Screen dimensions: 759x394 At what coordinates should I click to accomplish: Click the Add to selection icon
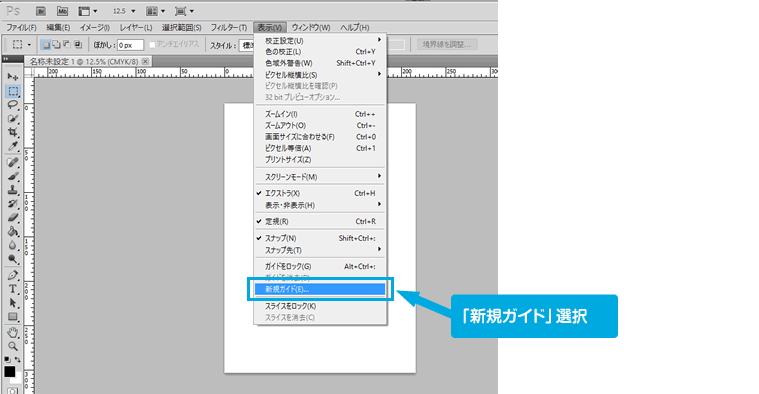[x=56, y=45]
